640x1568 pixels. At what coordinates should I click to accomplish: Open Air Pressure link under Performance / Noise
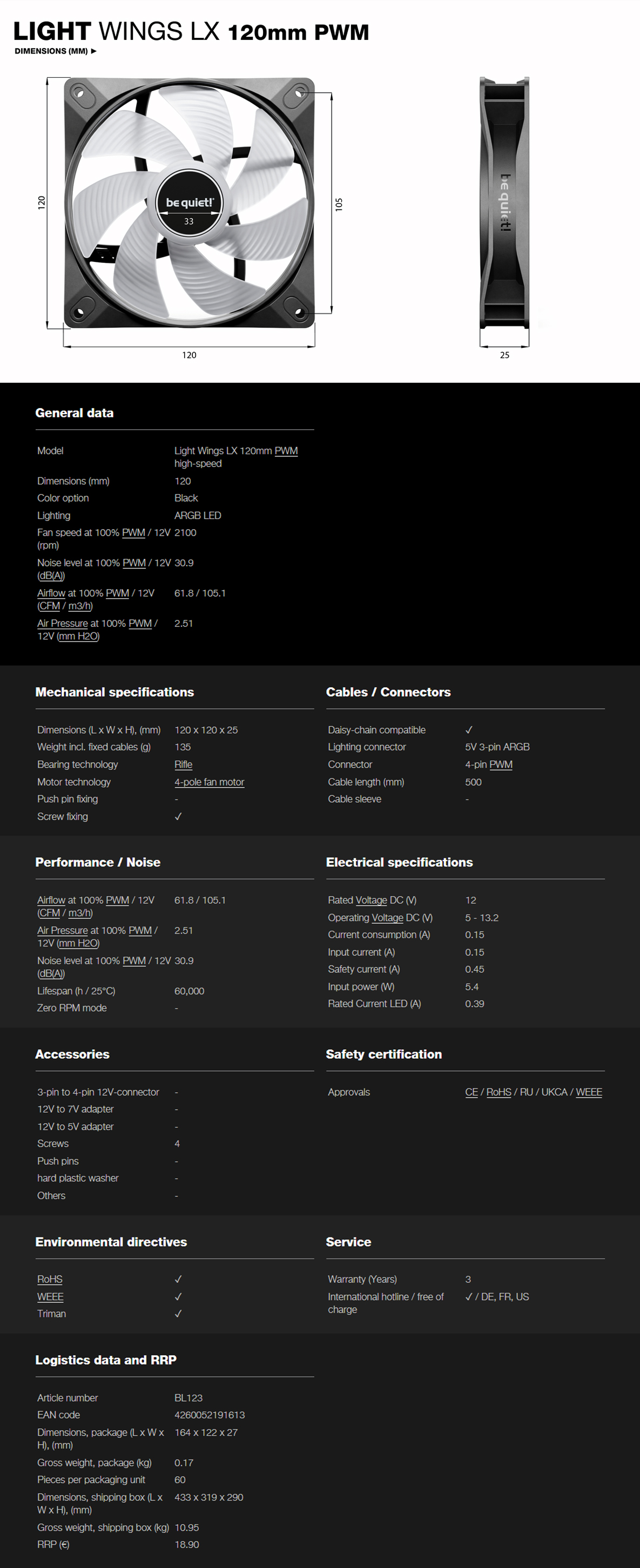62,931
